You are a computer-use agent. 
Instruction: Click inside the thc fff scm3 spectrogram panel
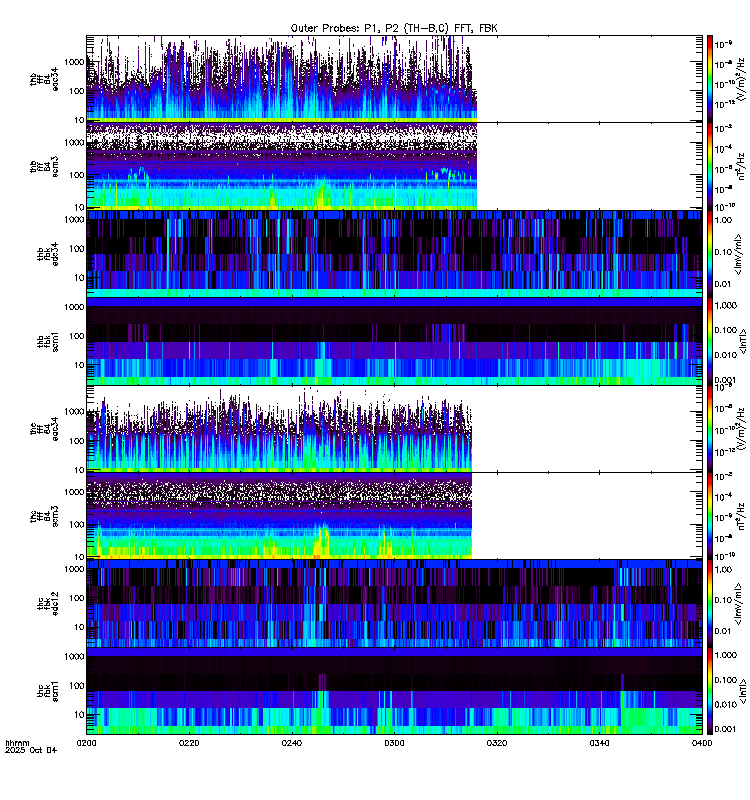[x=394, y=516]
